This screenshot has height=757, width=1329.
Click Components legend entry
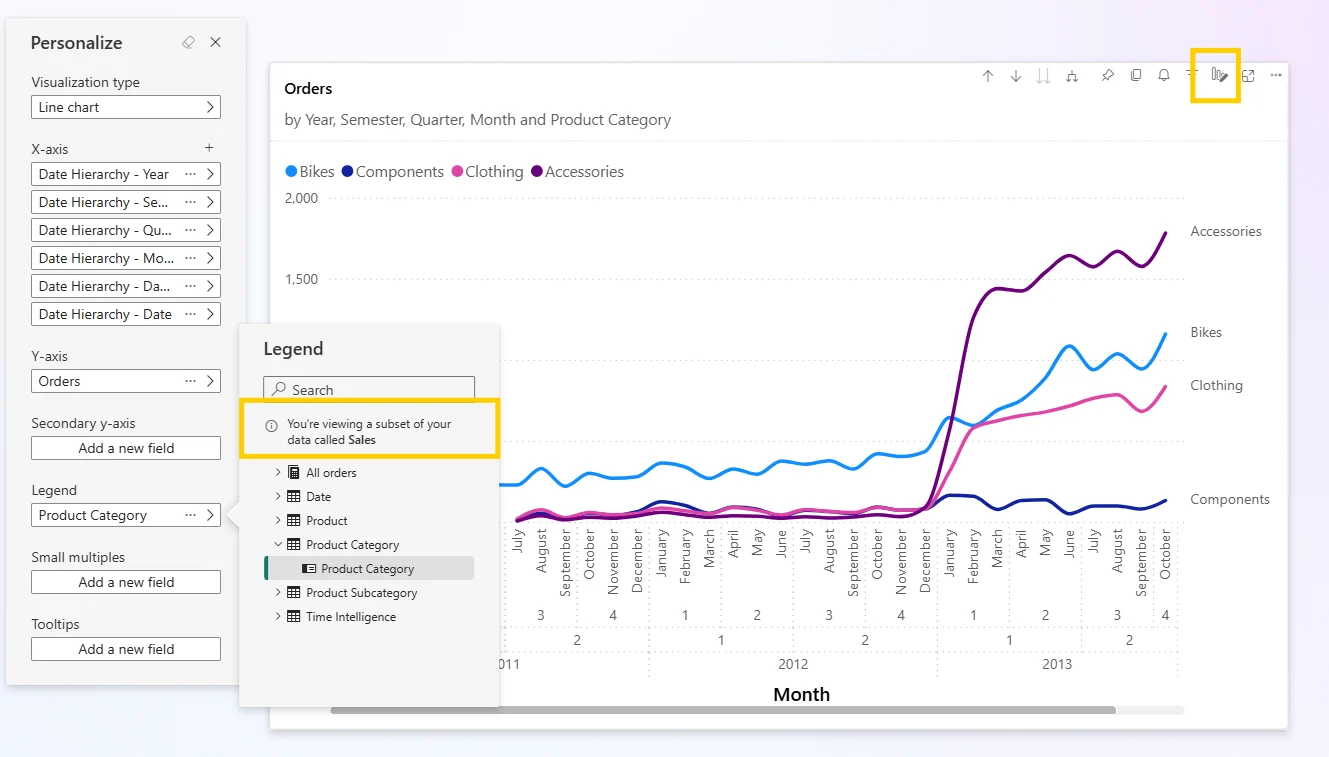[x=392, y=172]
